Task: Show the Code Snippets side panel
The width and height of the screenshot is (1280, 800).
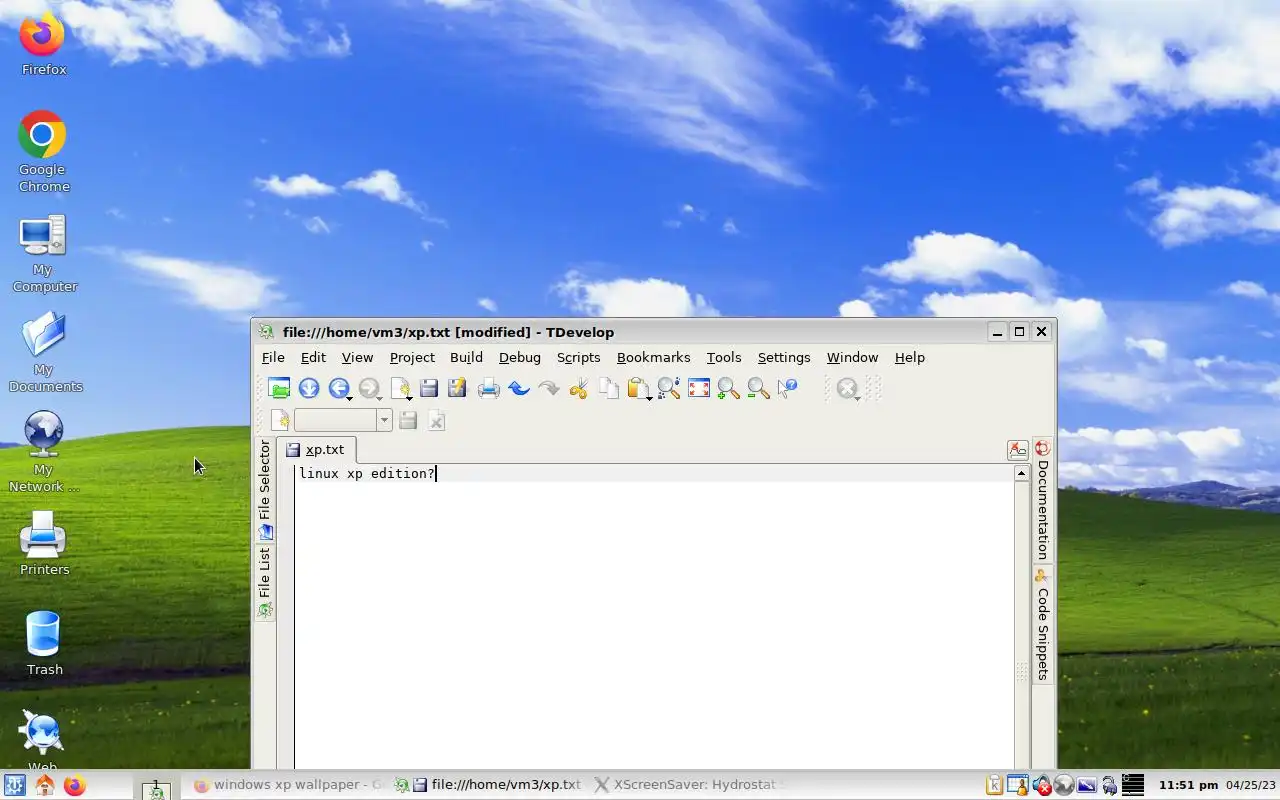Action: pyautogui.click(x=1042, y=626)
